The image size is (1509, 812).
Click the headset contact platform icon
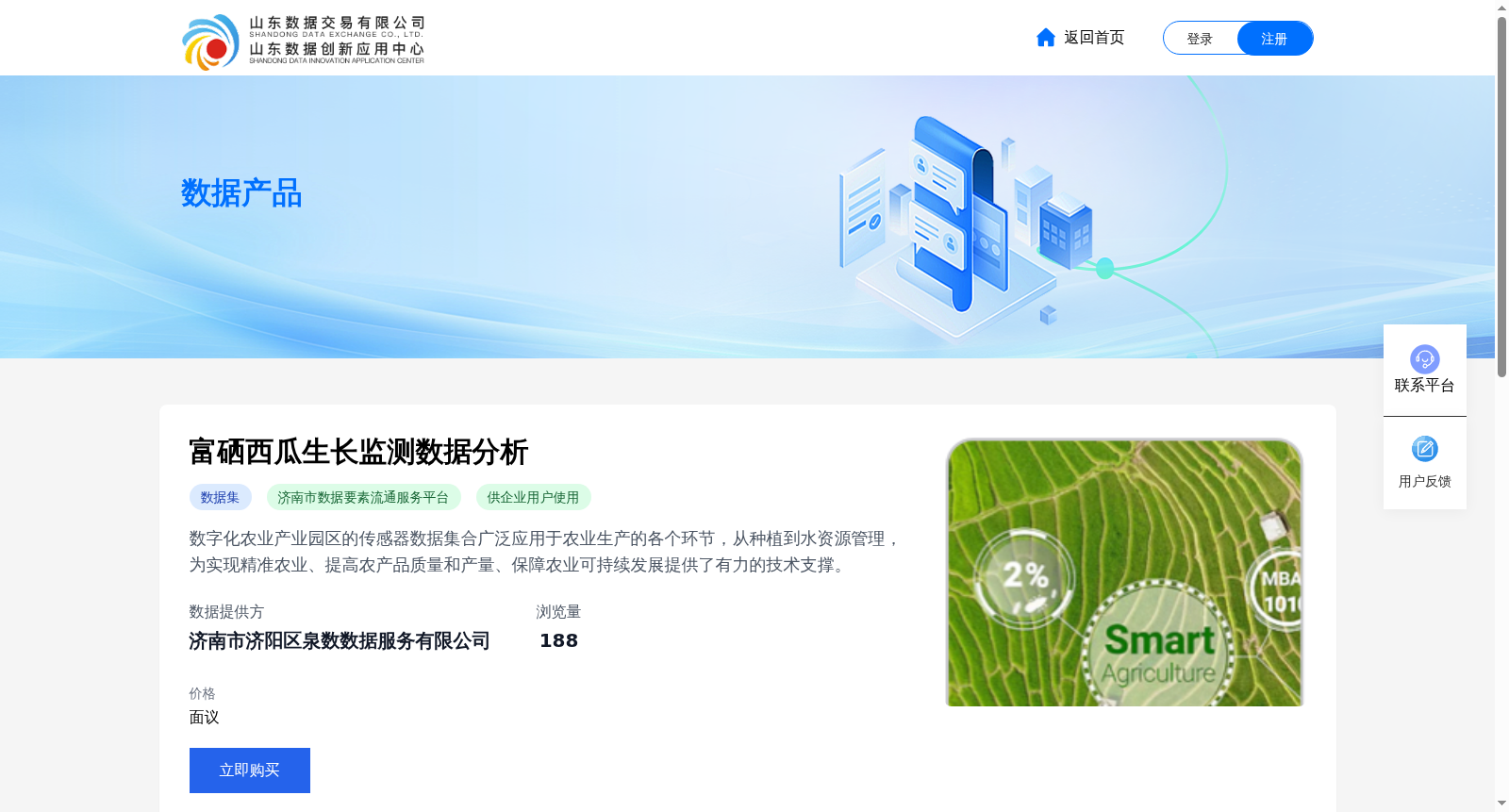pyautogui.click(x=1424, y=358)
